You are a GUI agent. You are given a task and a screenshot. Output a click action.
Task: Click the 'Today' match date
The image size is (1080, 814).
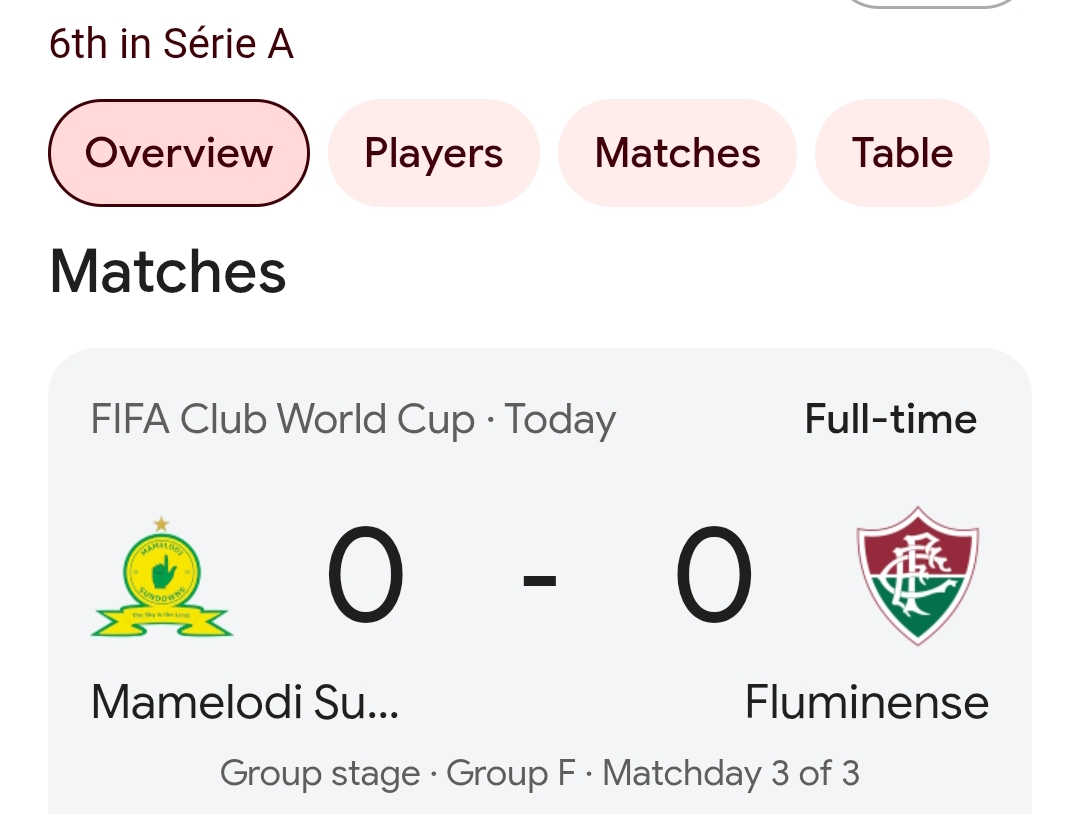coord(560,420)
